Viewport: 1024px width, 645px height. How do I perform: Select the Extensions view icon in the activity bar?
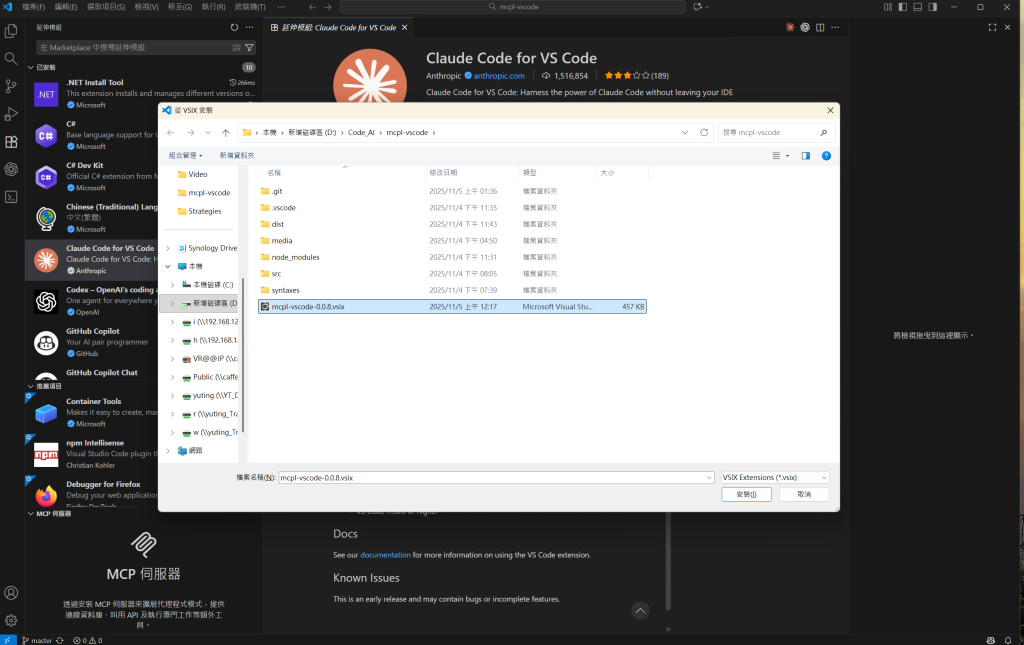(11, 142)
